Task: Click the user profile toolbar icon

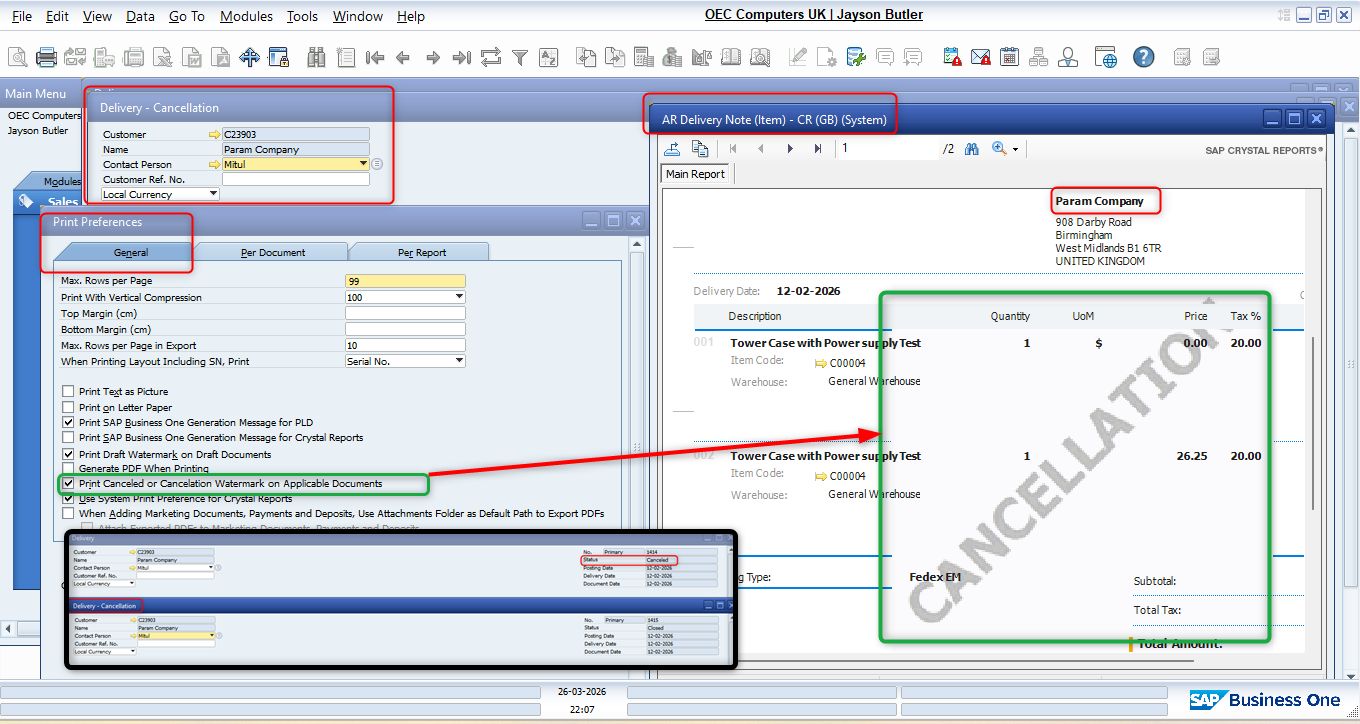Action: coord(1068,57)
